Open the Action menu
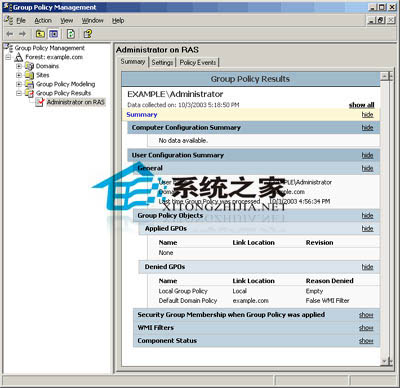 point(43,21)
